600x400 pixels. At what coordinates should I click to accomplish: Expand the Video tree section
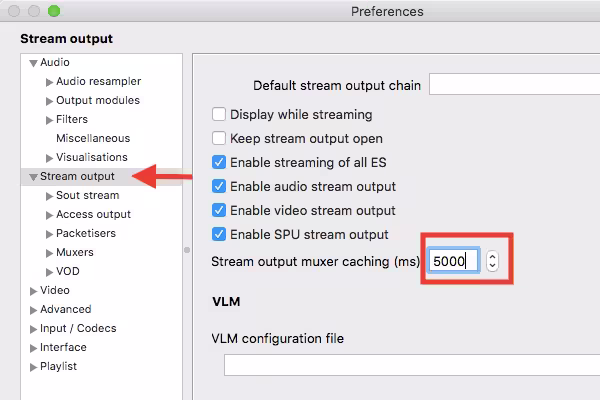tap(33, 291)
